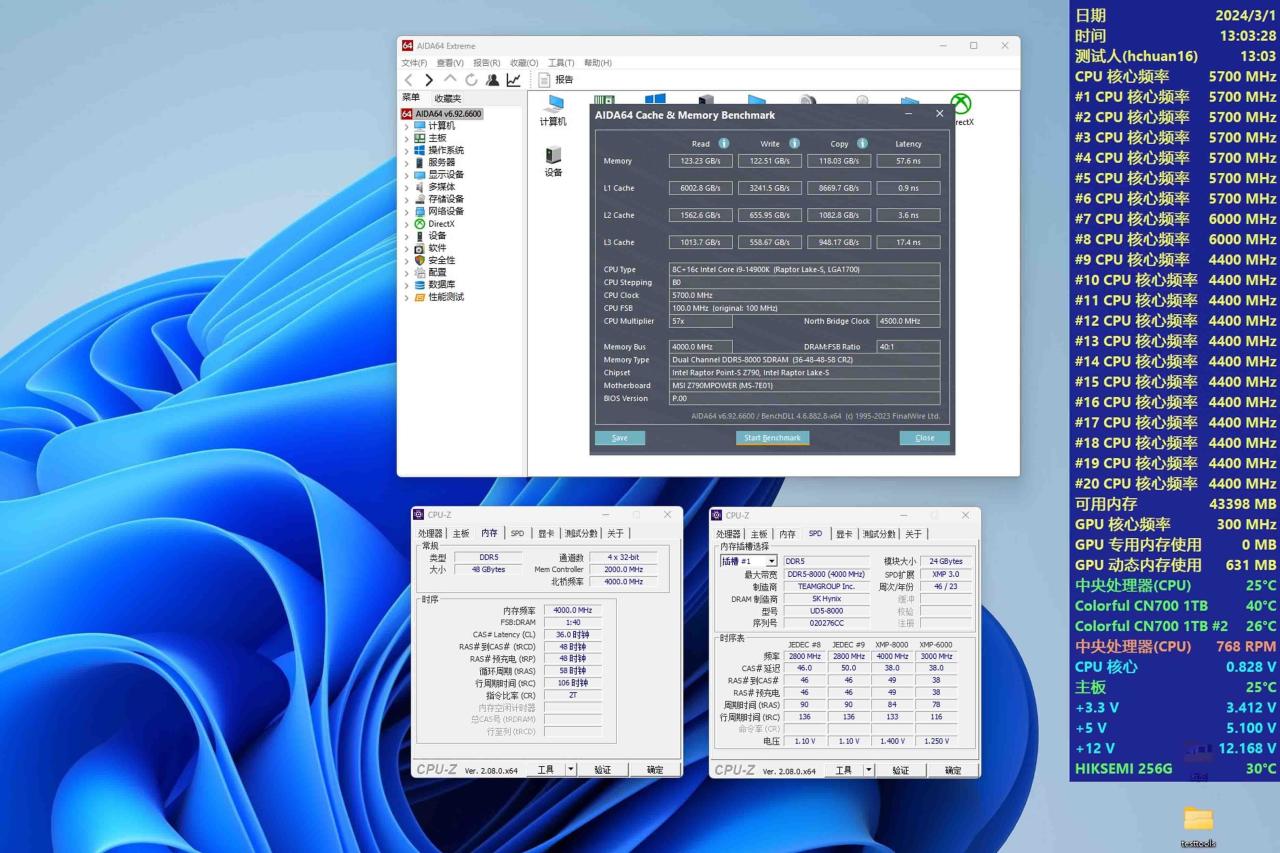Viewport: 1280px width, 853px height.
Task: Open the 插槽 #1 slot dropdown
Action: pos(771,562)
